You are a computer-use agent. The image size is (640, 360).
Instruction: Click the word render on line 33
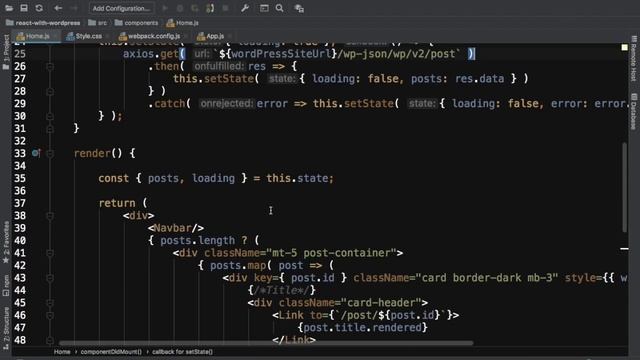[92, 153]
